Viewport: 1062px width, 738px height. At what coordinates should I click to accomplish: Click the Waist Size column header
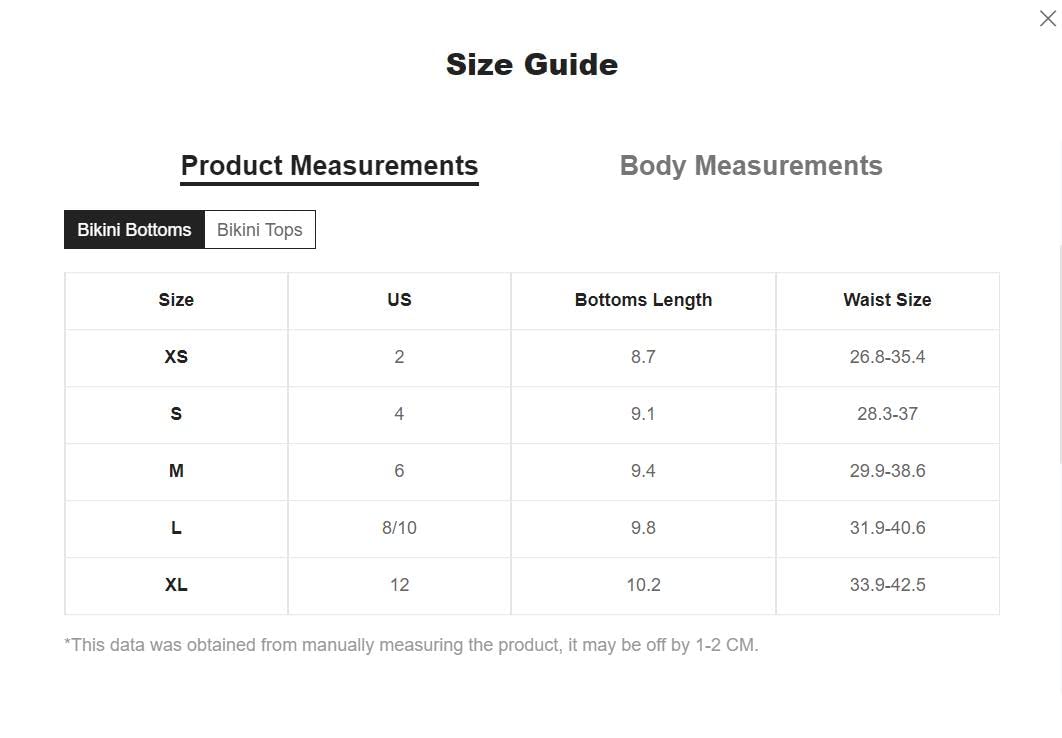click(x=887, y=300)
